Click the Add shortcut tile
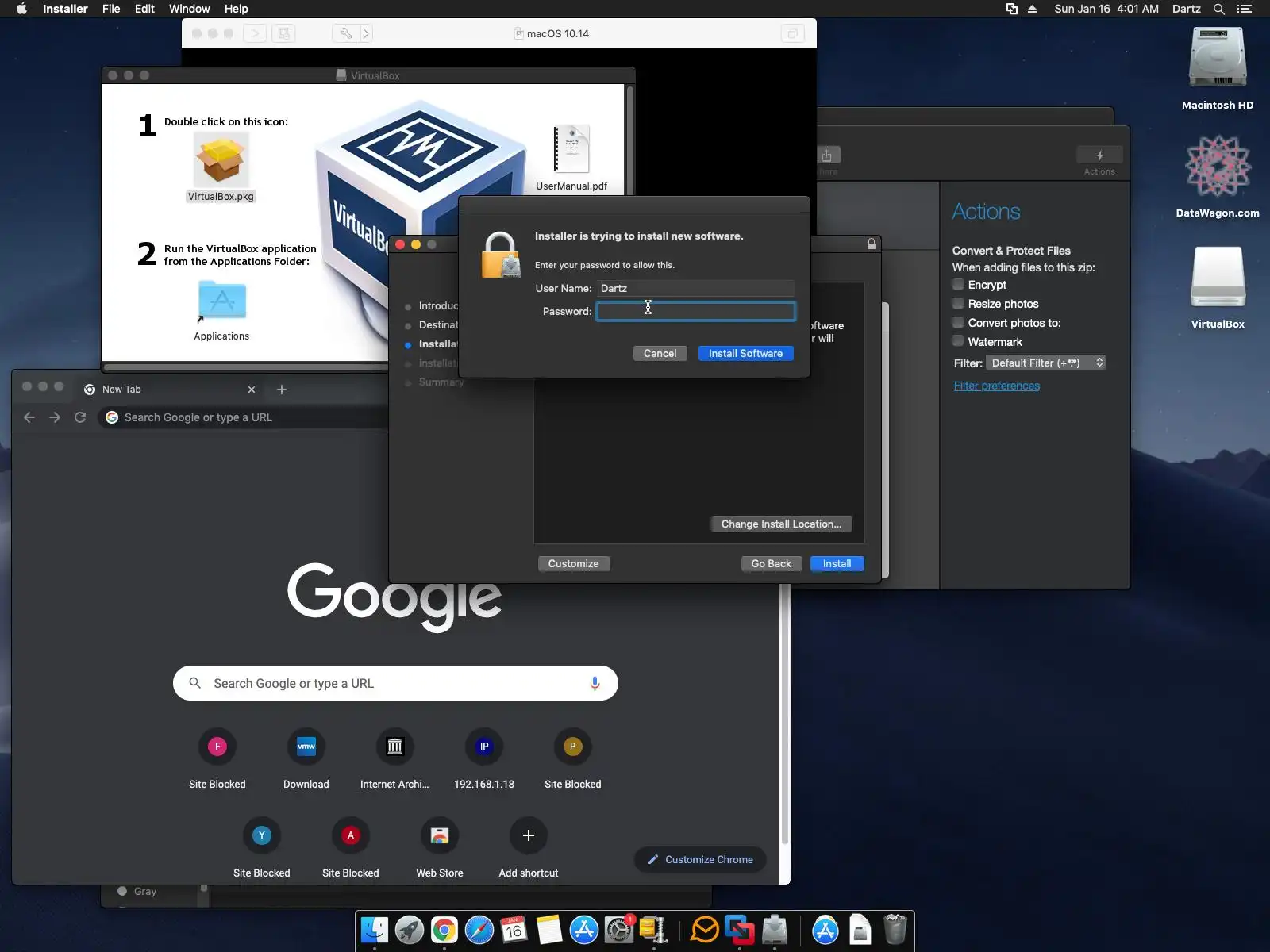The height and width of the screenshot is (952, 1270). coord(529,848)
